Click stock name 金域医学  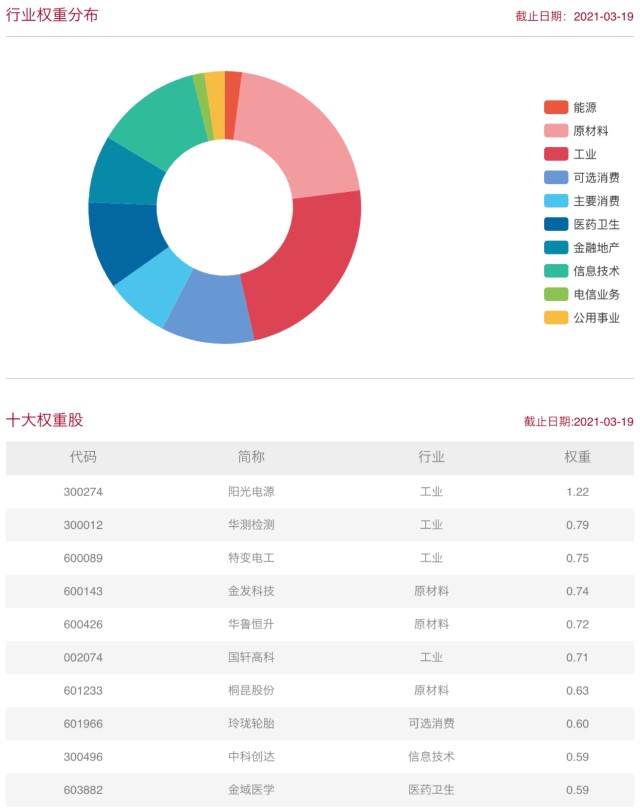(x=251, y=790)
